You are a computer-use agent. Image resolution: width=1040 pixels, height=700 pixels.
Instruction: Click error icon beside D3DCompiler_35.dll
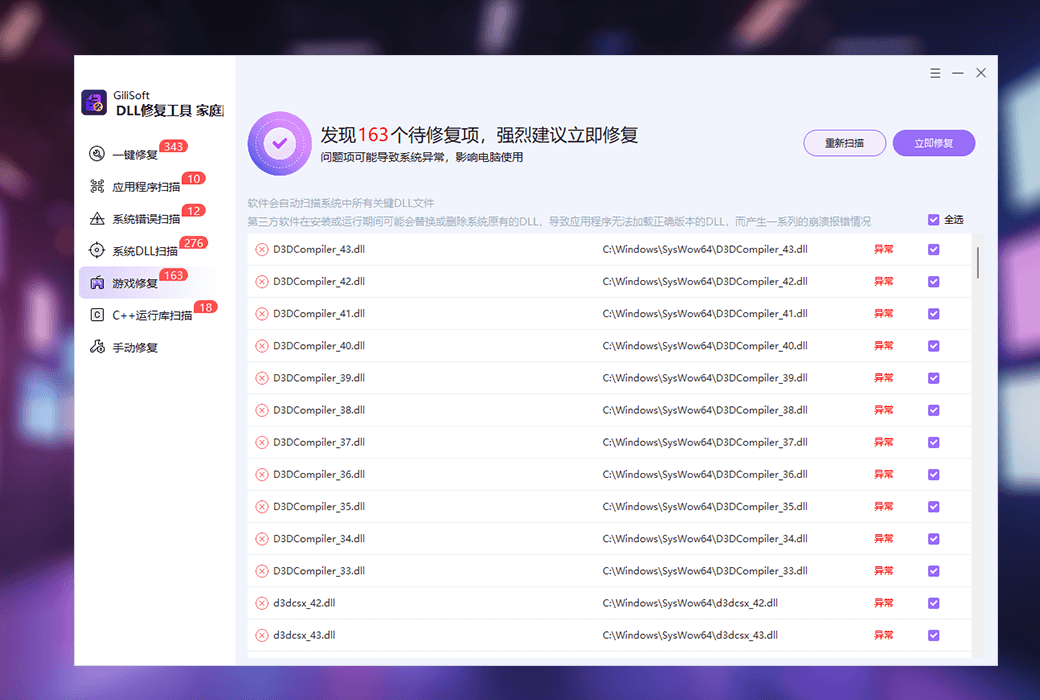[262, 507]
